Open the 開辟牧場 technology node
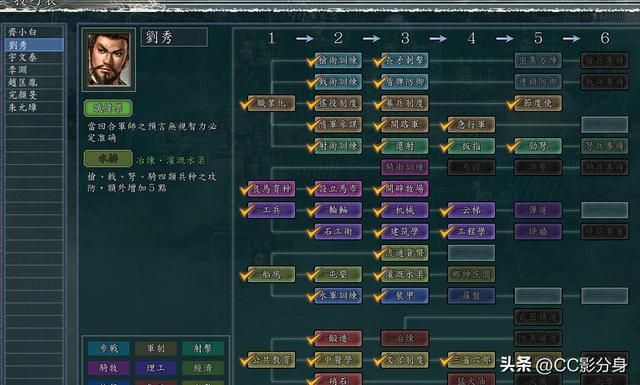The height and width of the screenshot is (385, 640). (x=405, y=189)
